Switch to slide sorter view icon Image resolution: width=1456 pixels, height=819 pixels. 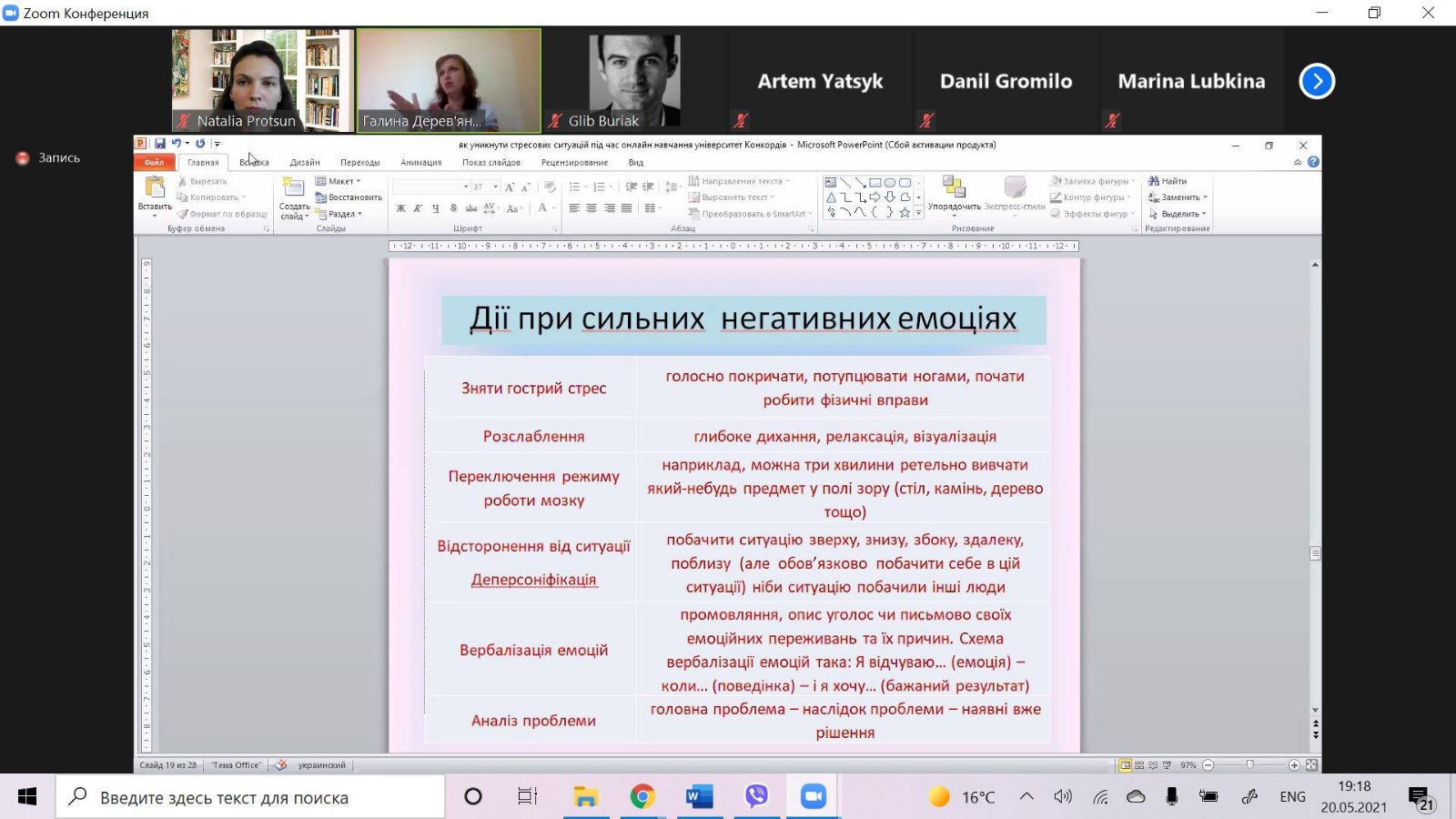tap(1139, 765)
